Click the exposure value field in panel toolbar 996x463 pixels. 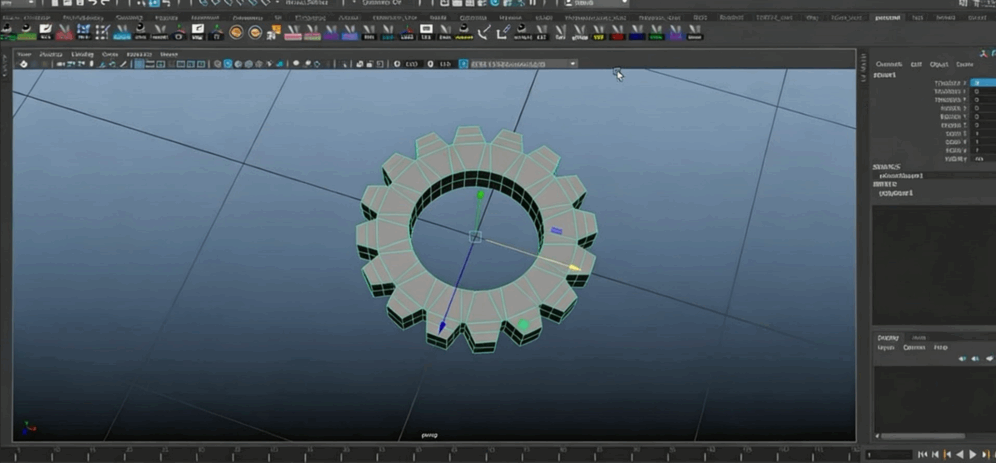tap(412, 64)
